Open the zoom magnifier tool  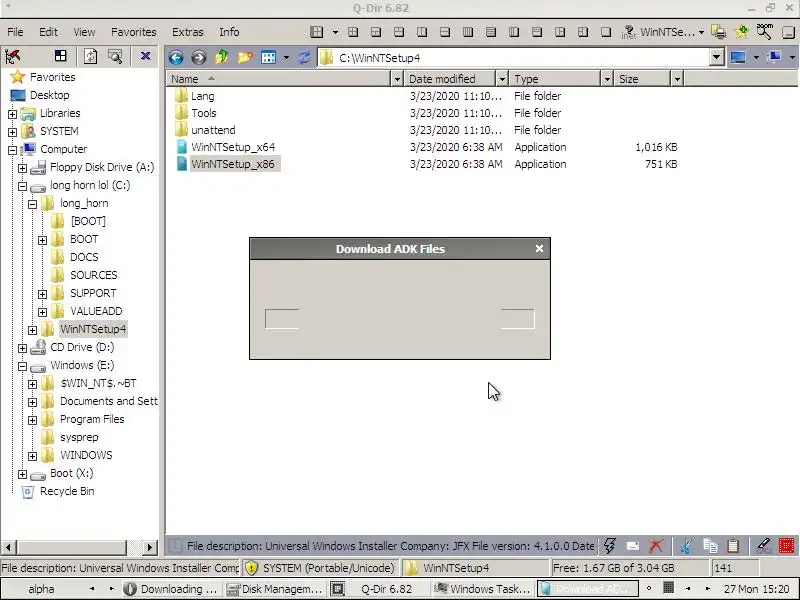tap(764, 32)
